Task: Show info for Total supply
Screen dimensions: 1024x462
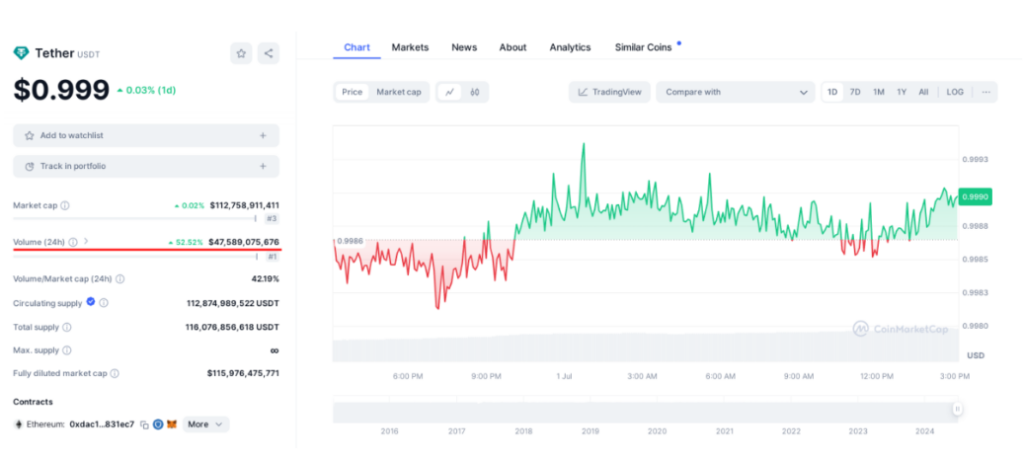Action: (67, 327)
